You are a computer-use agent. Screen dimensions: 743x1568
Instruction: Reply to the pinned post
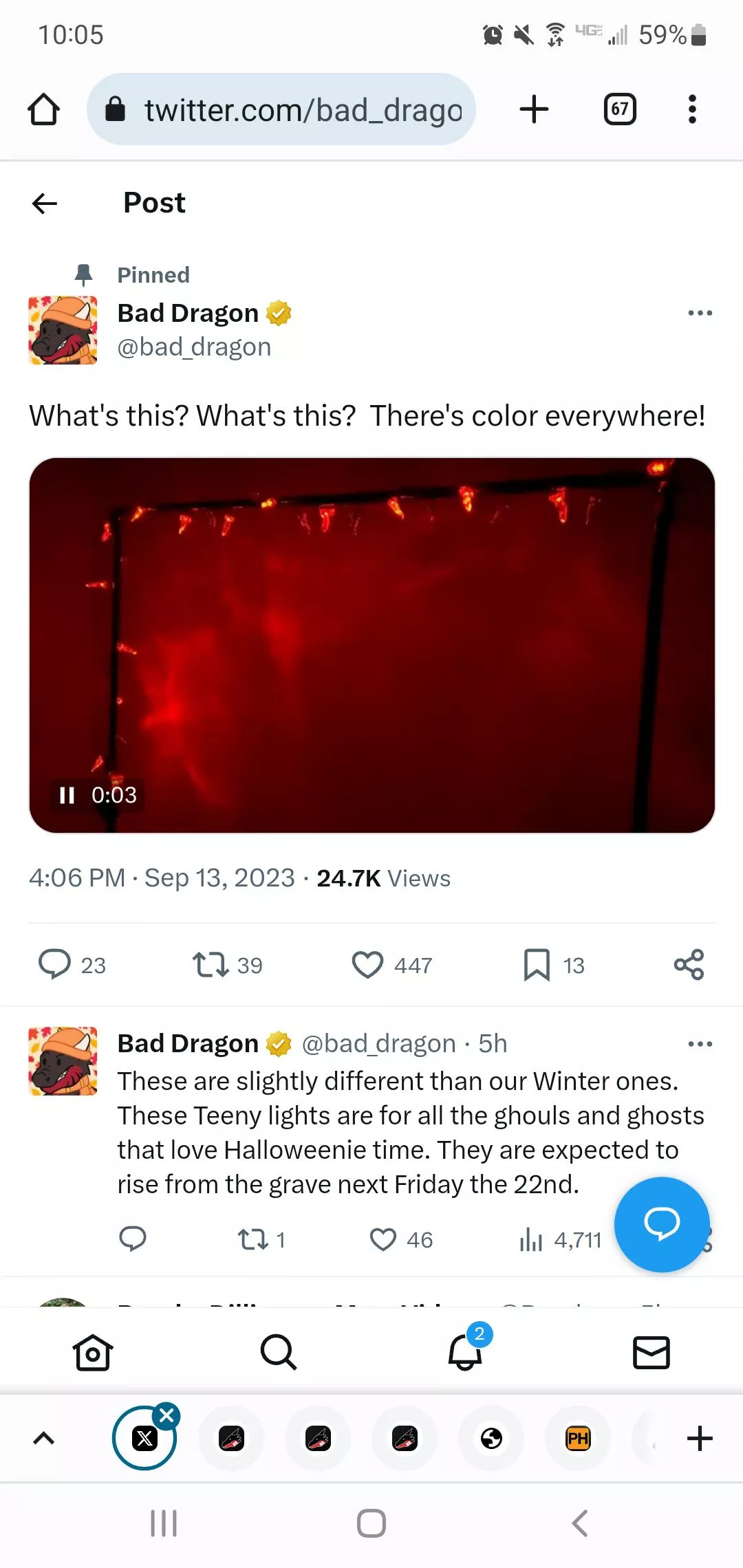[x=58, y=965]
